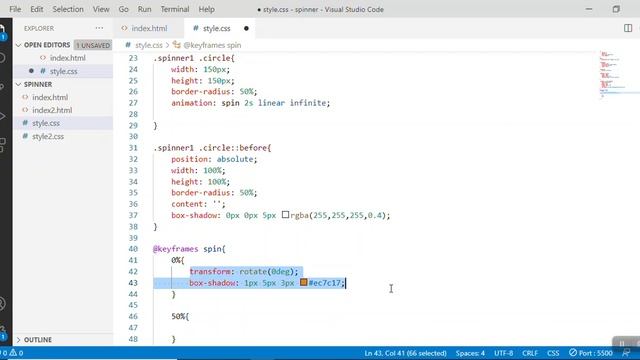Click the Ln 43, Col 41 status item
Viewport: 640px width, 360px height.
pyautogui.click(x=405, y=353)
